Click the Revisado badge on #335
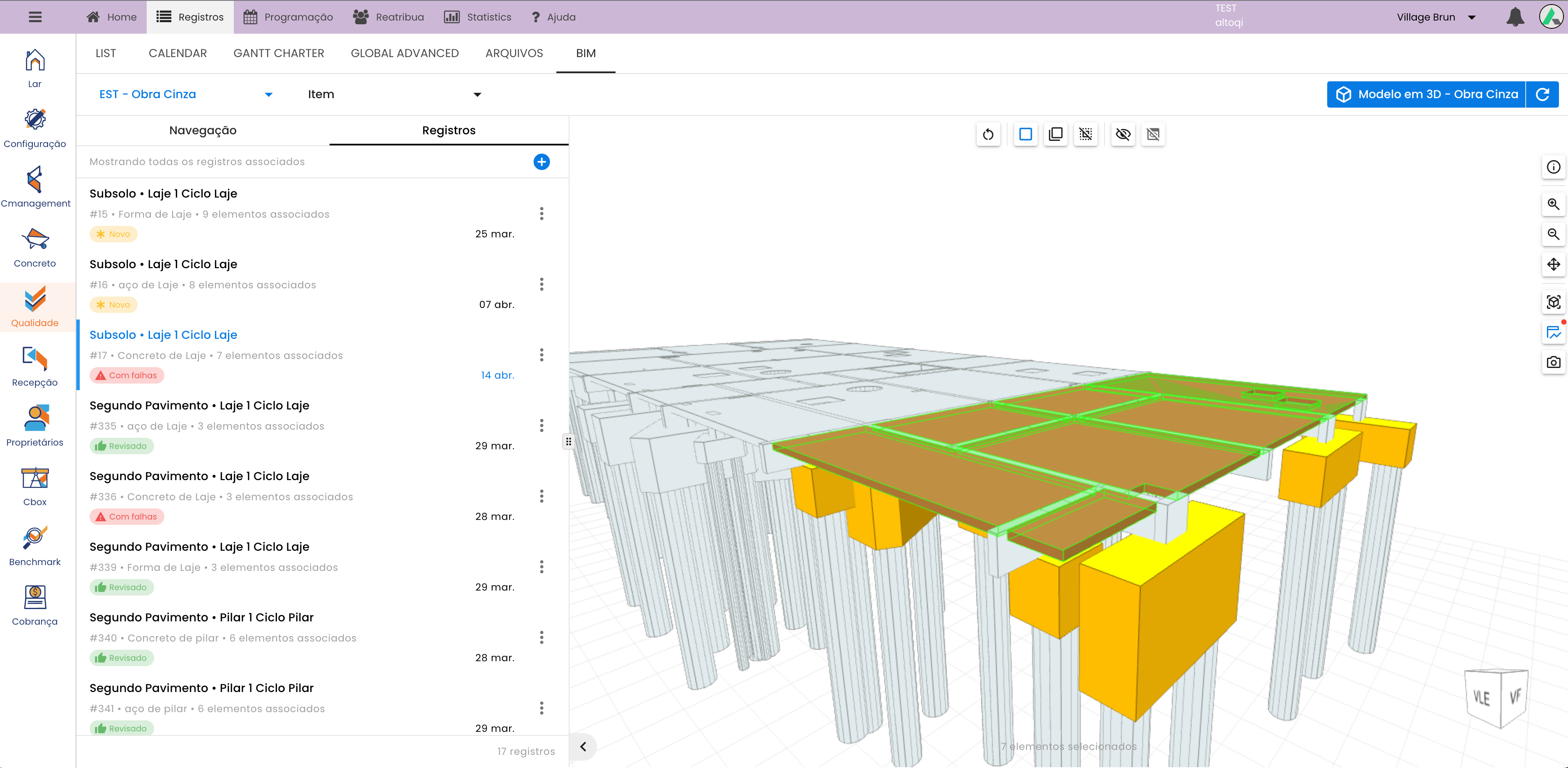This screenshot has height=768, width=1568. [122, 446]
